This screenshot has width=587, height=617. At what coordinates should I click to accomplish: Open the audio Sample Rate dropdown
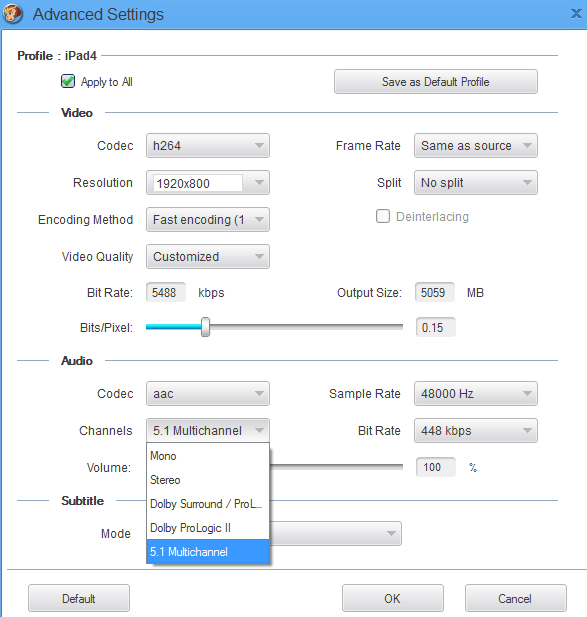click(x=476, y=393)
